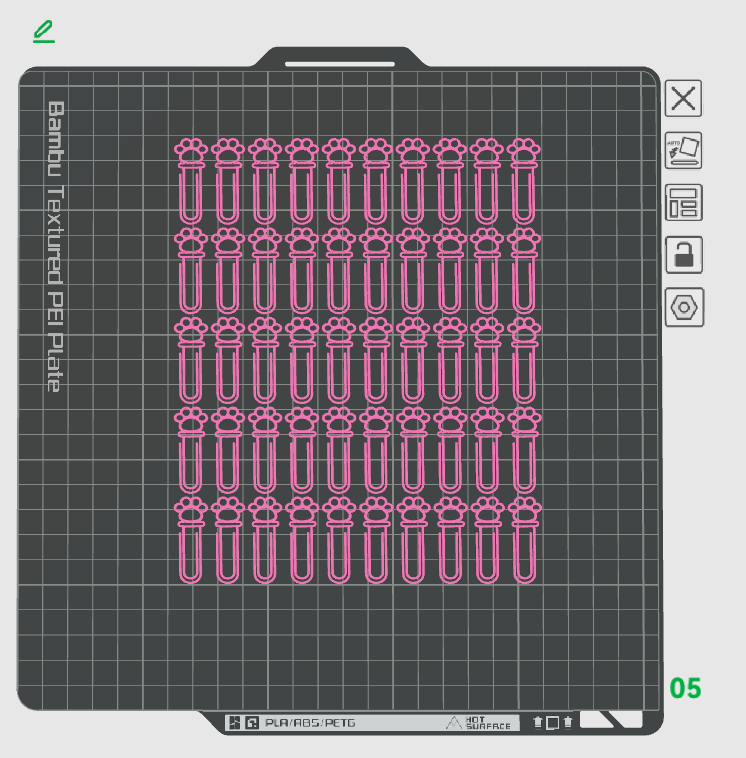Click the Bambu Textured PEI Plate label
The width and height of the screenshot is (746, 758).
click(55, 247)
